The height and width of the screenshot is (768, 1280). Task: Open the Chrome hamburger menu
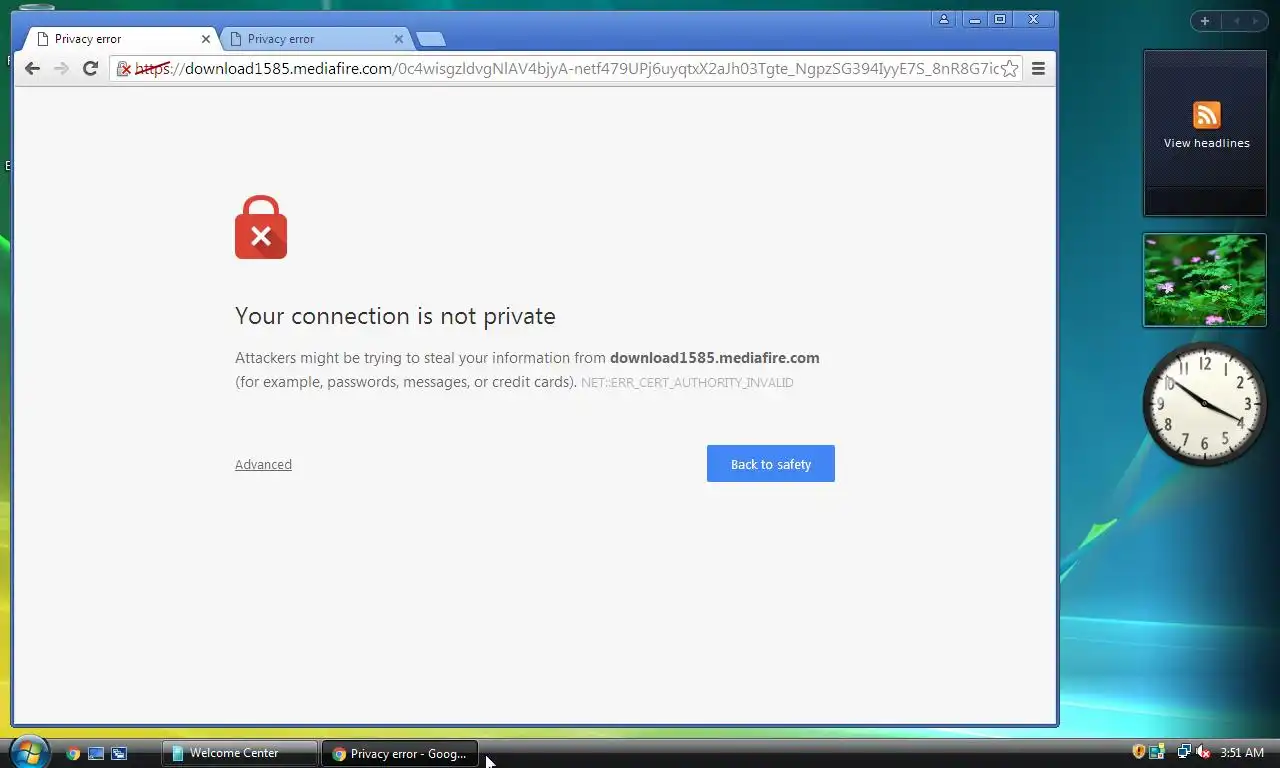[x=1038, y=68]
